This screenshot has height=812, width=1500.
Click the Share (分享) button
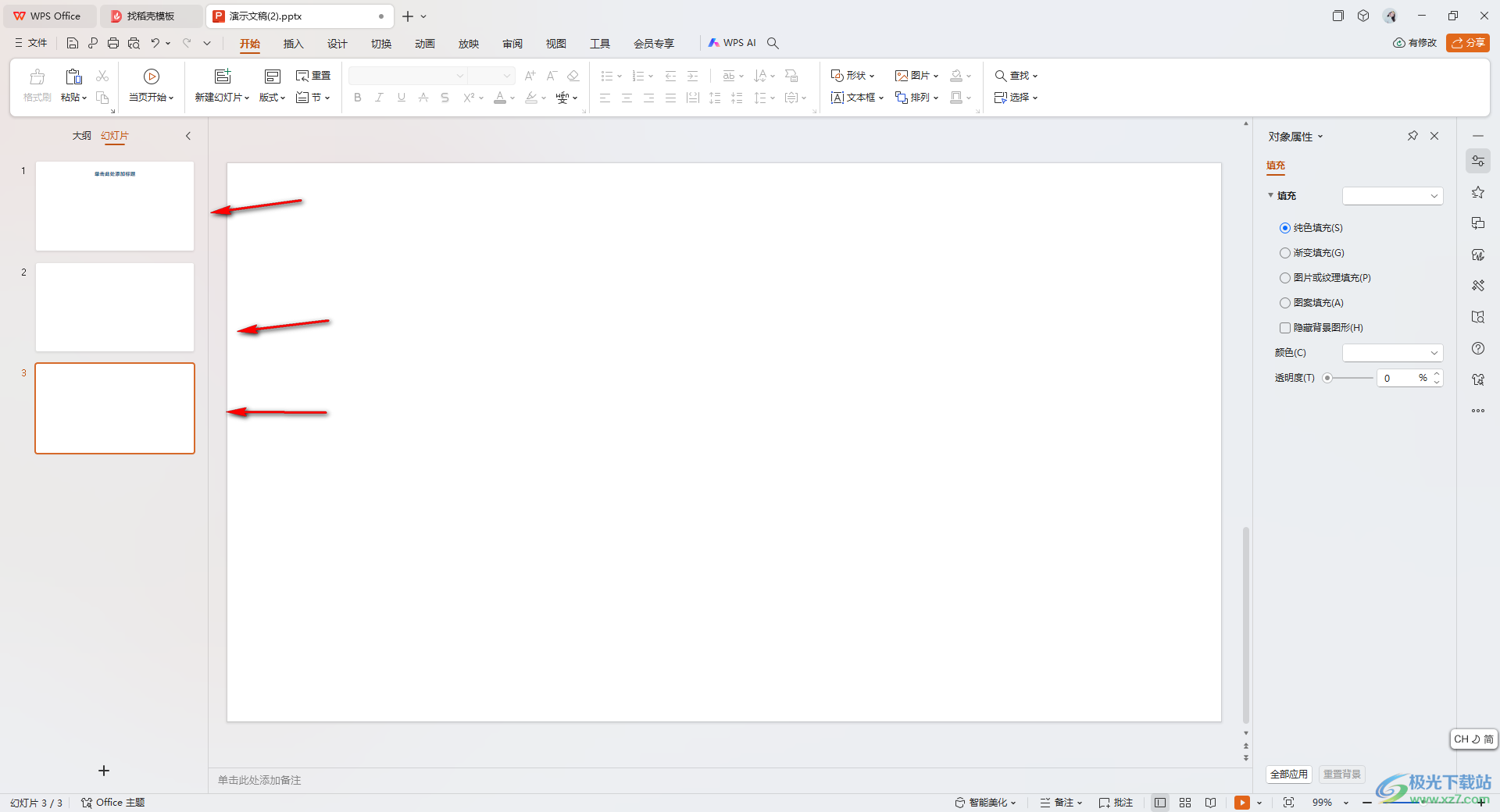(x=1467, y=43)
